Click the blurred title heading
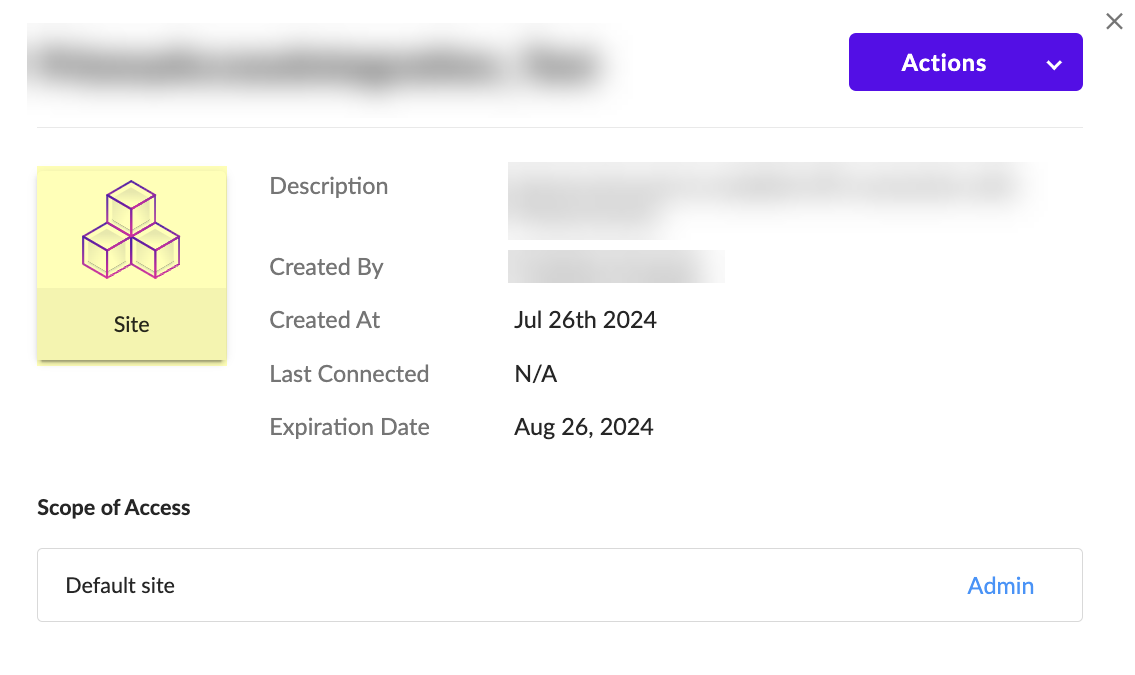This screenshot has width=1135, height=675. [320, 65]
